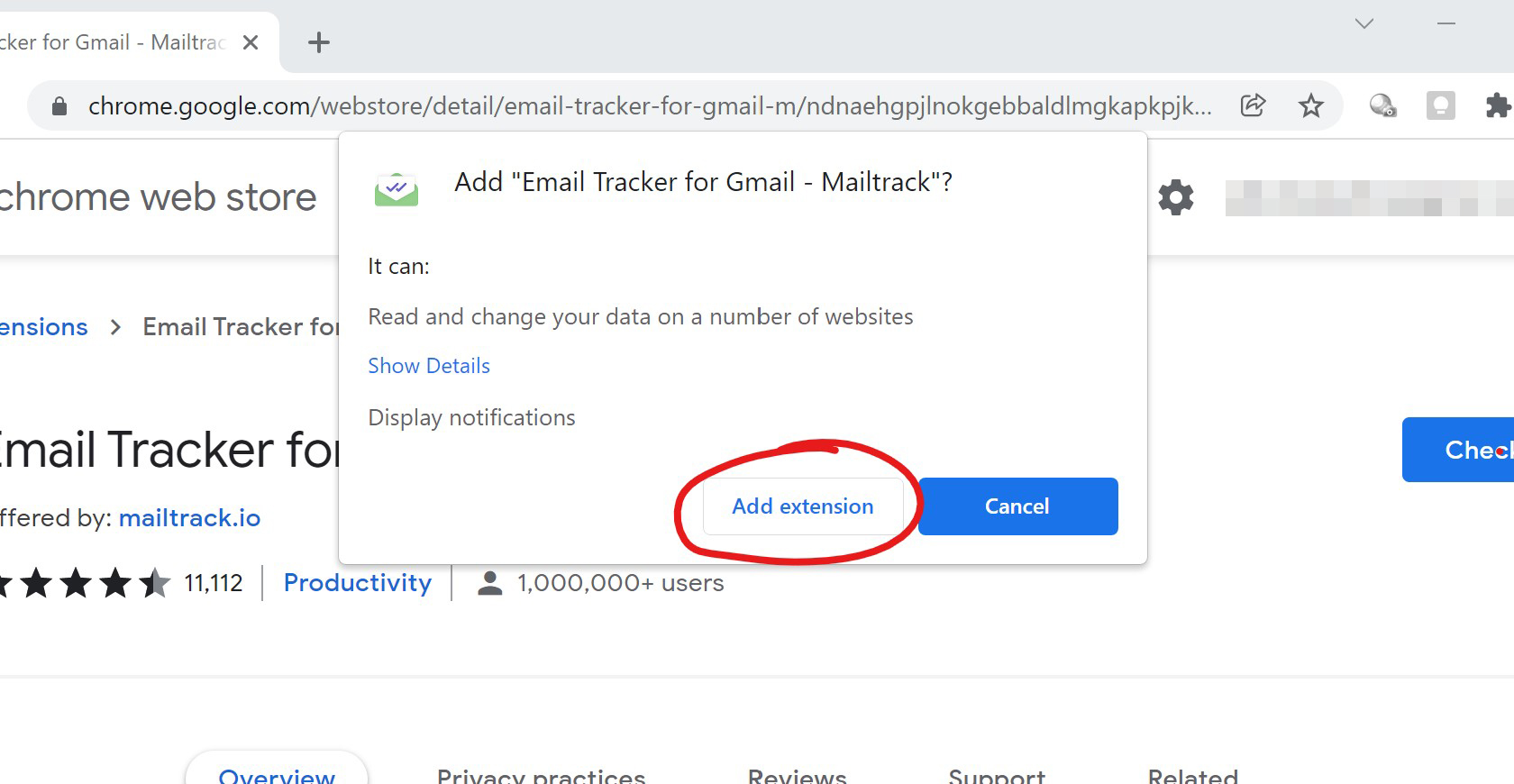Click the grey square extension icon
Image resolution: width=1514 pixels, height=784 pixels.
tap(1440, 106)
